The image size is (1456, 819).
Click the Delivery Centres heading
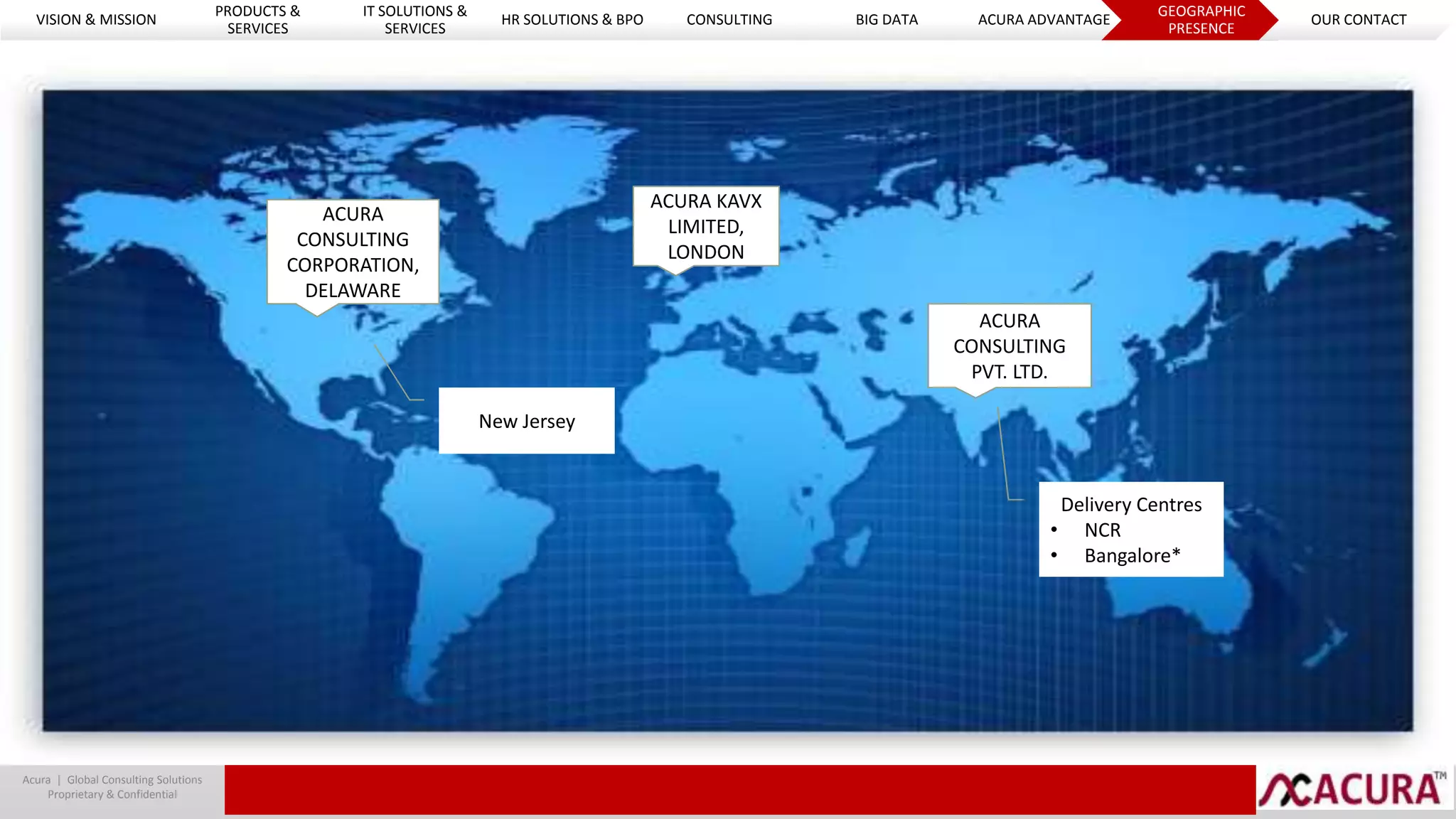pos(1131,505)
